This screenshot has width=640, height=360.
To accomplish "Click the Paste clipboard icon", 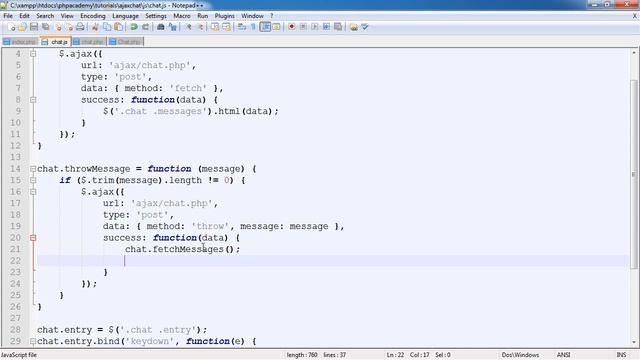I will [x=118, y=27].
